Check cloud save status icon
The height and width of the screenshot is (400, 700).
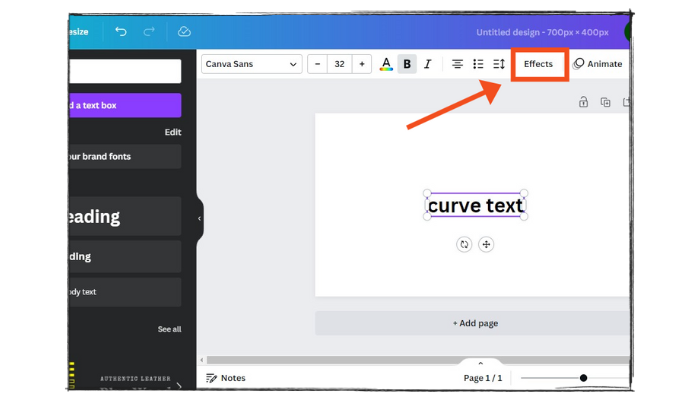184,32
